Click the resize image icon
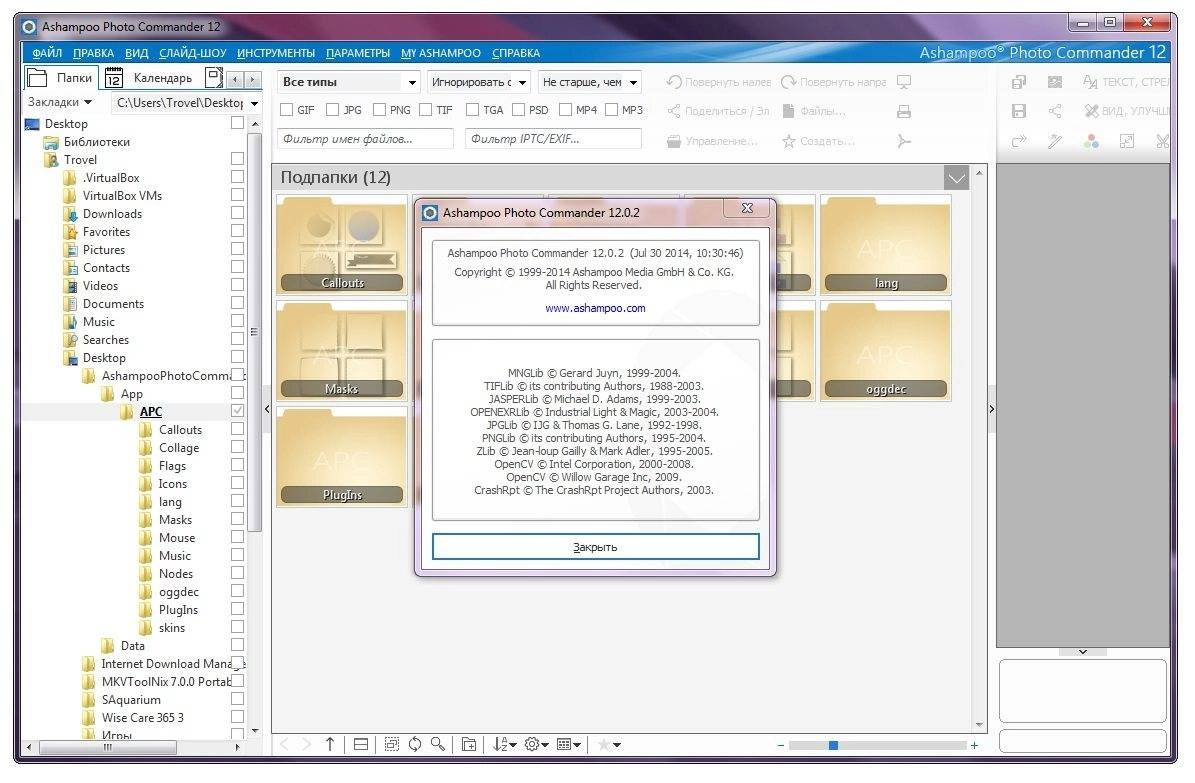 pos(1127,141)
